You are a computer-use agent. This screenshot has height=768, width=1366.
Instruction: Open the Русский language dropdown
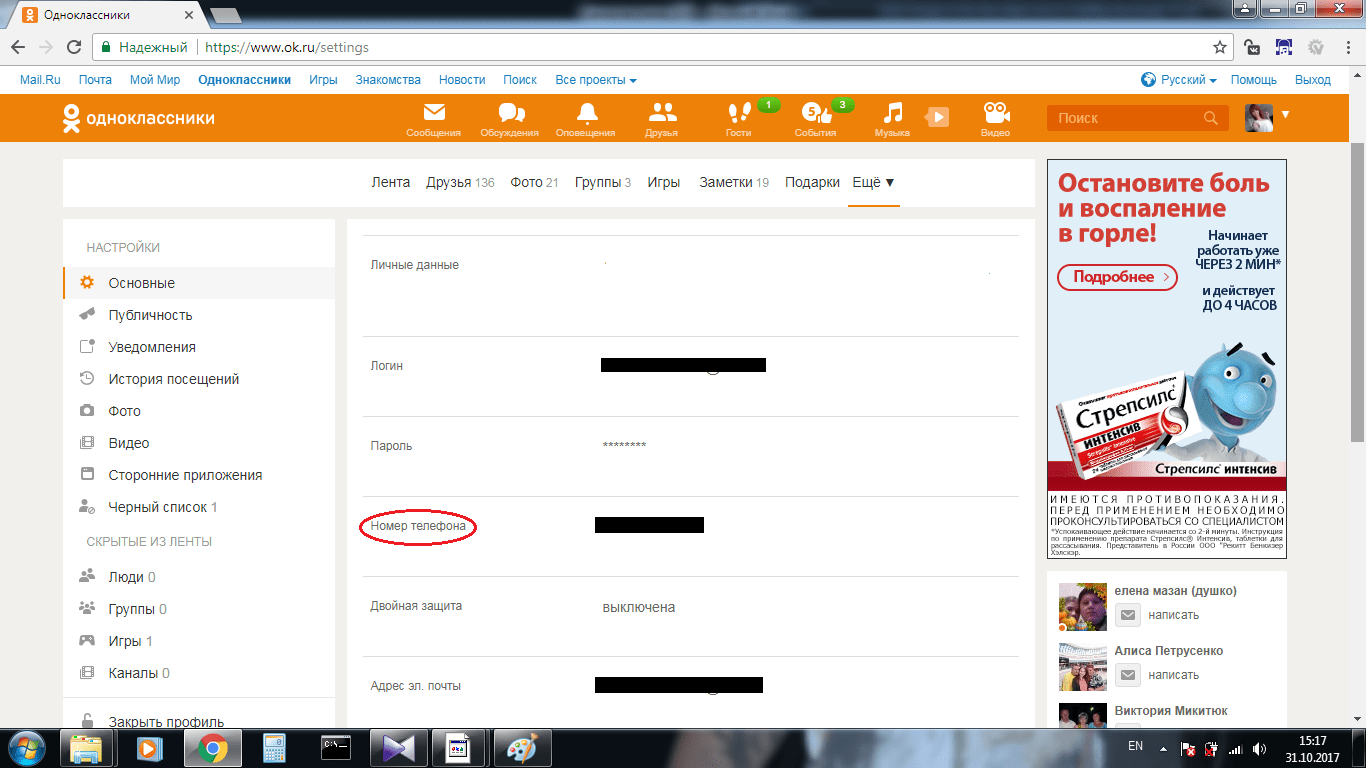coord(1179,80)
